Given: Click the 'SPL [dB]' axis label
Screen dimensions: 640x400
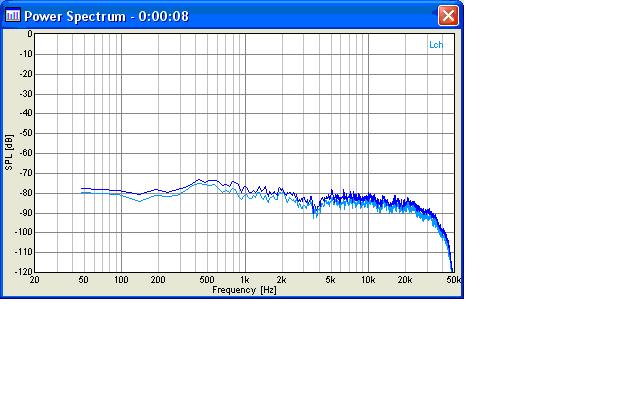Looking at the screenshot, I should pyautogui.click(x=9, y=153).
